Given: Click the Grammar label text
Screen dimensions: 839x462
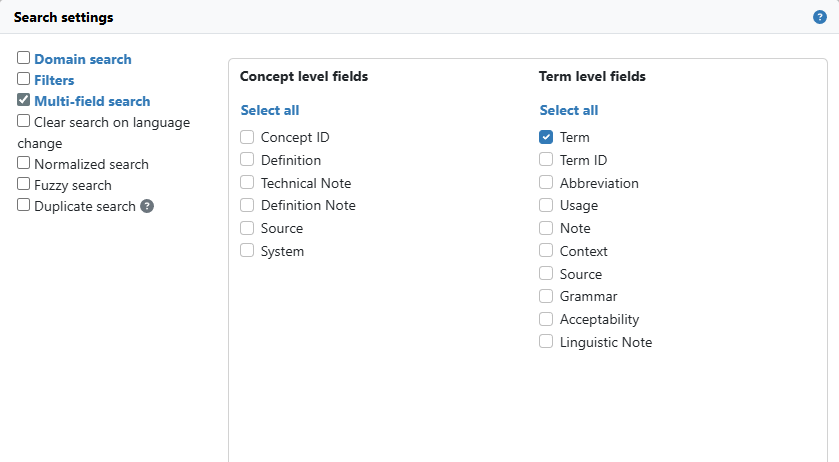Looking at the screenshot, I should pyautogui.click(x=589, y=297).
